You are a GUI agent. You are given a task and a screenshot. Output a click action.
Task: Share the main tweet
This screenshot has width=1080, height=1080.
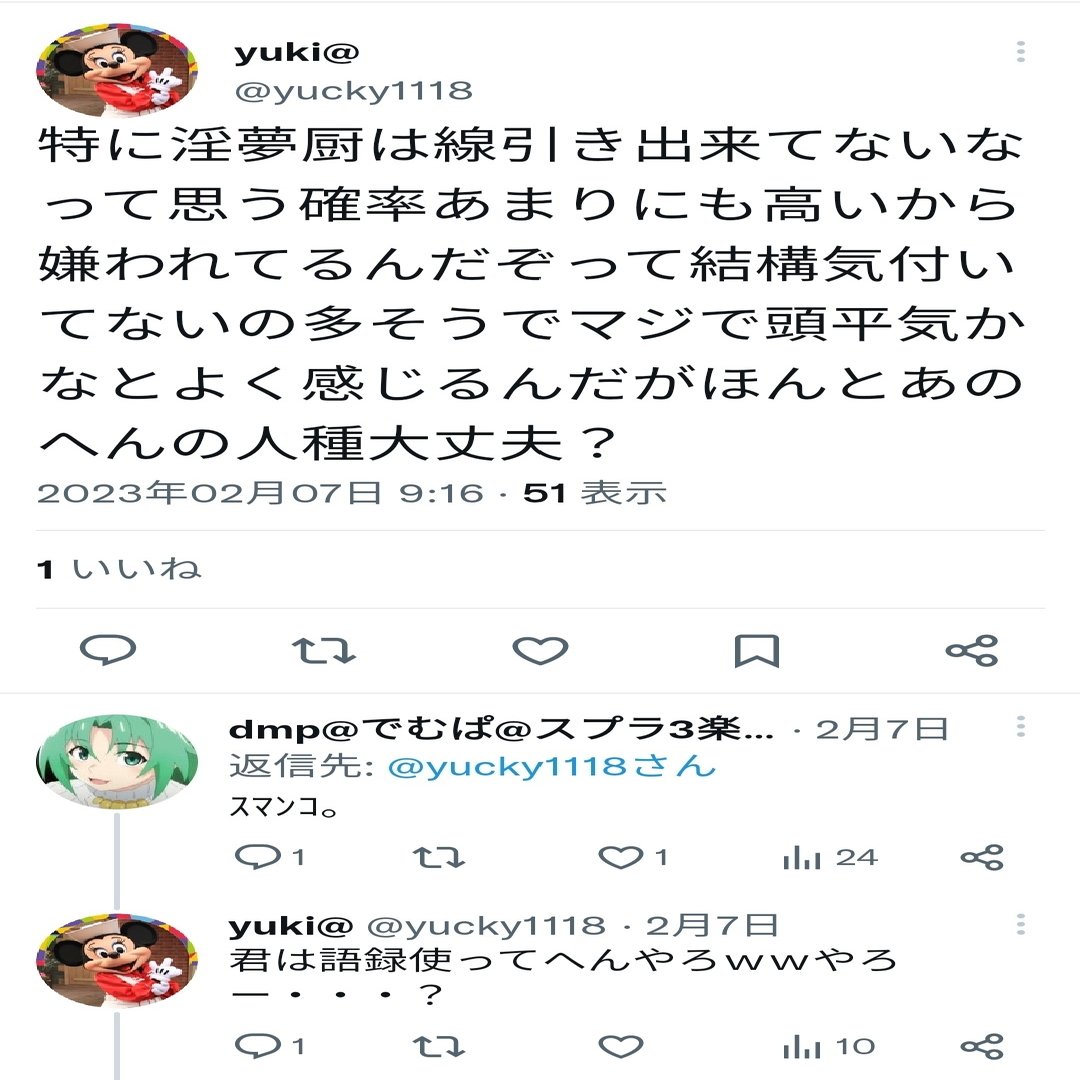pyautogui.click(x=972, y=650)
